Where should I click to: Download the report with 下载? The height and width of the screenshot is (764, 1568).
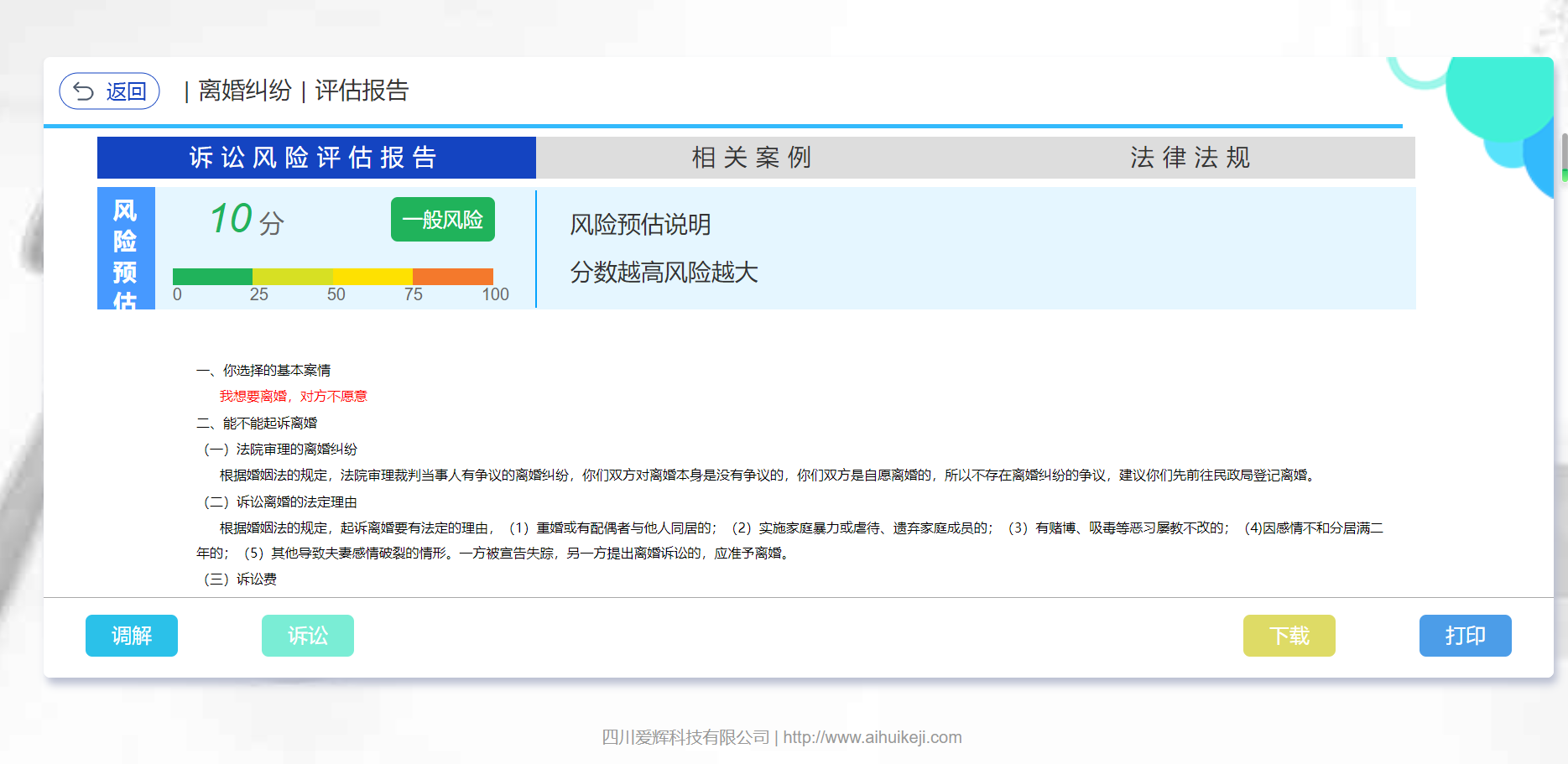tap(1289, 636)
